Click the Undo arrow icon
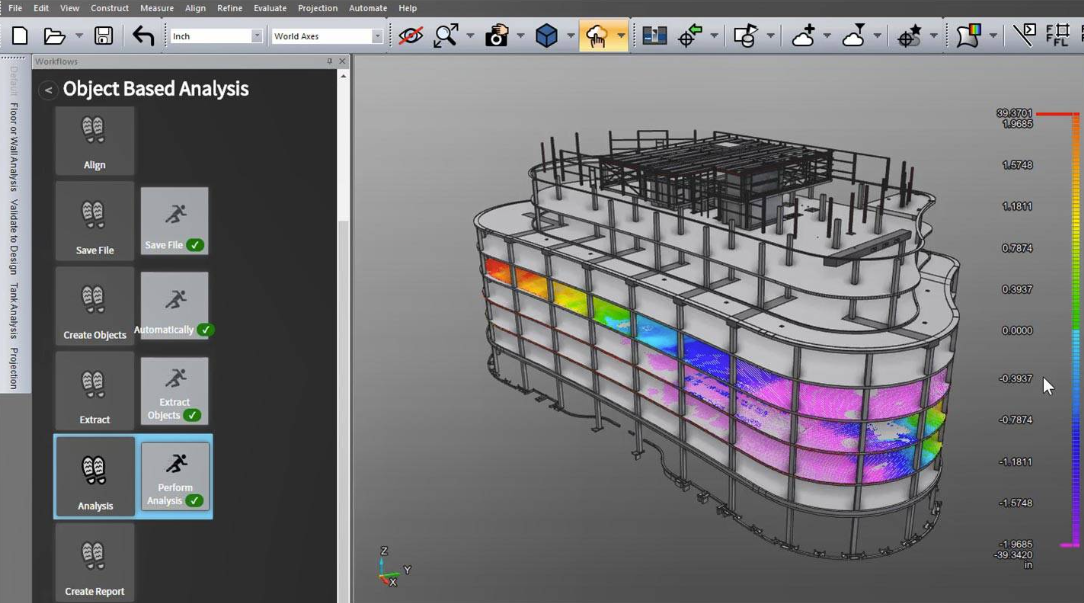1084x603 pixels. [x=143, y=36]
